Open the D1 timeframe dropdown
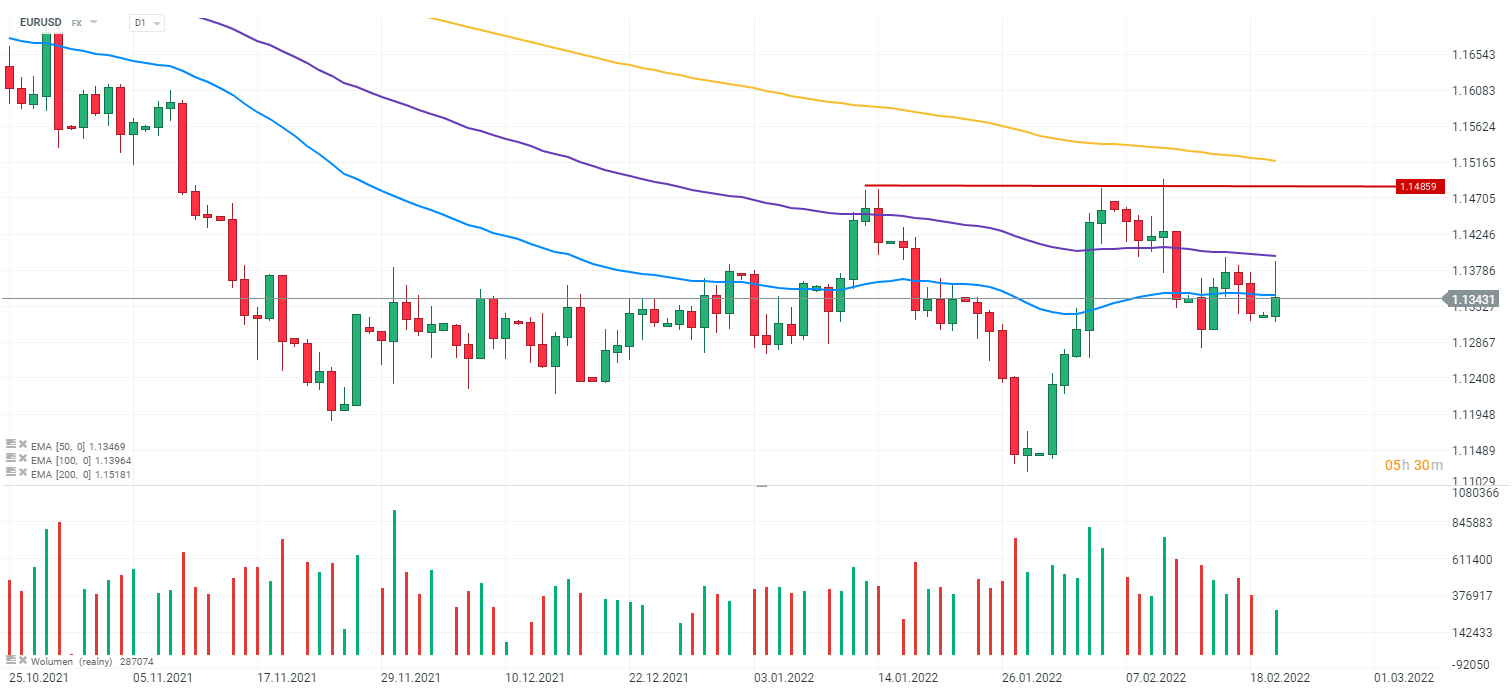This screenshot has height=693, width=1512. (147, 22)
